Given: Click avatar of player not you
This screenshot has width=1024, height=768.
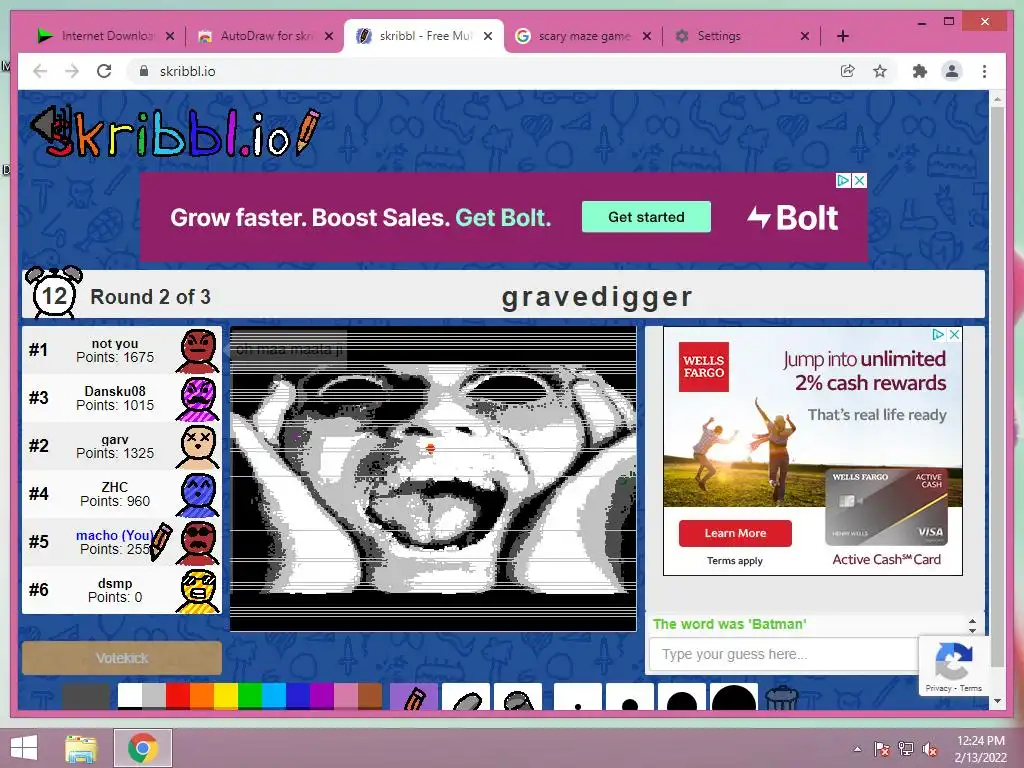Looking at the screenshot, I should [198, 351].
